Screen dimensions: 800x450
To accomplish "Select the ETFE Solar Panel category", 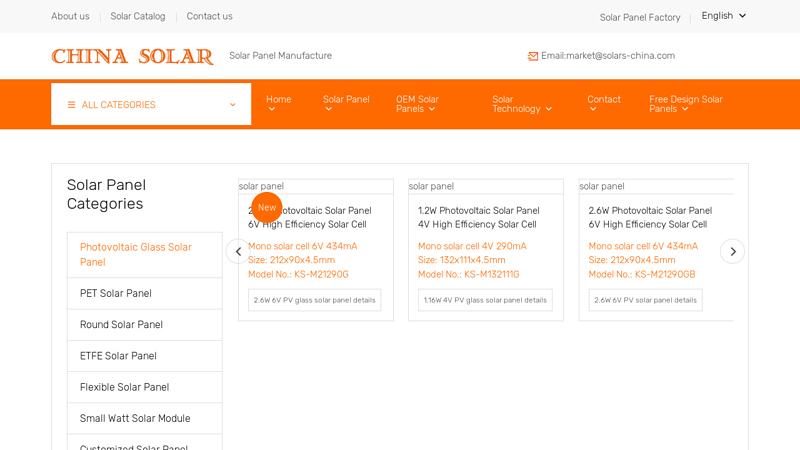I will 145,356.
